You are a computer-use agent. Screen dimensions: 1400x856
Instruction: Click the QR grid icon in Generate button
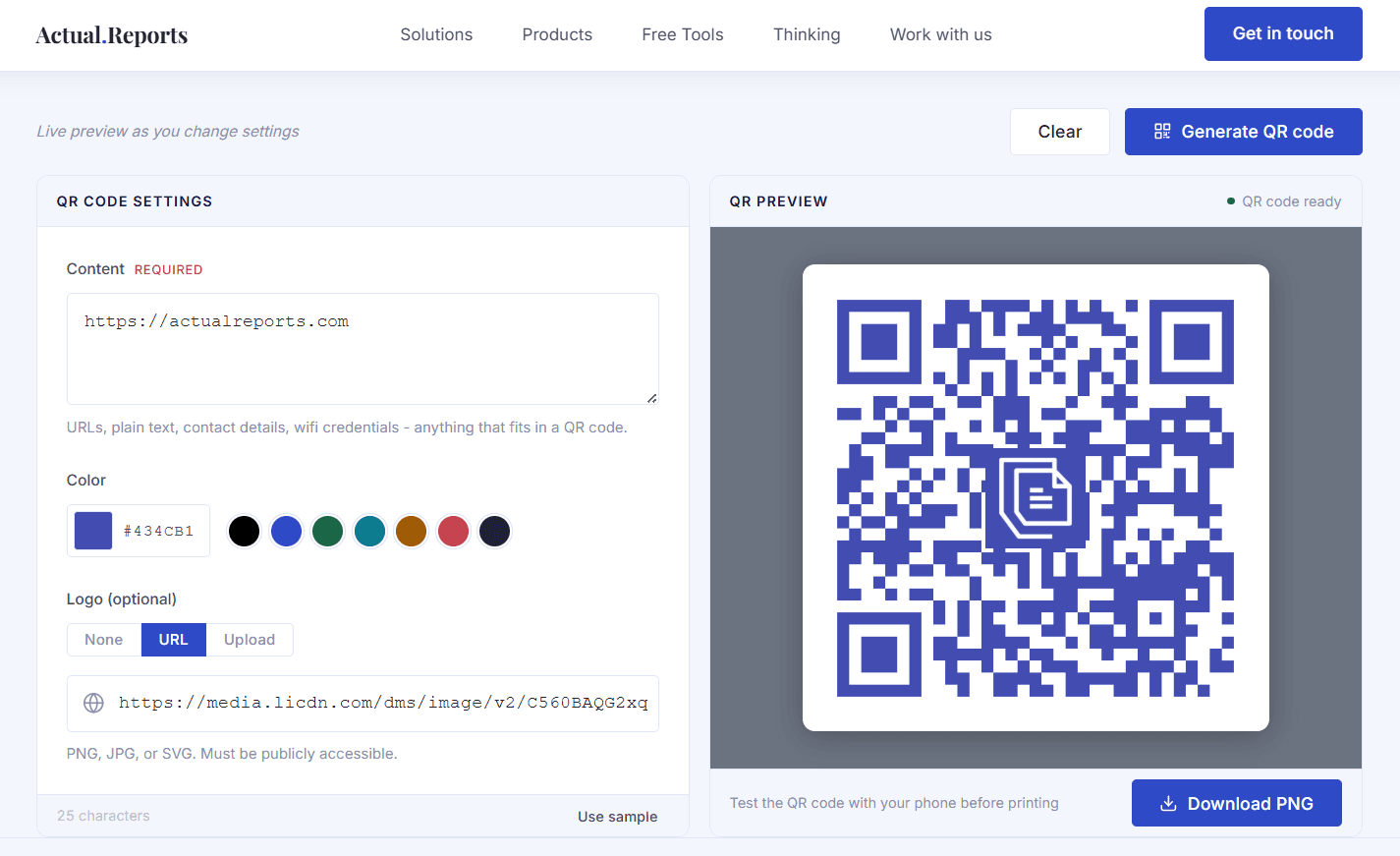(x=1162, y=132)
